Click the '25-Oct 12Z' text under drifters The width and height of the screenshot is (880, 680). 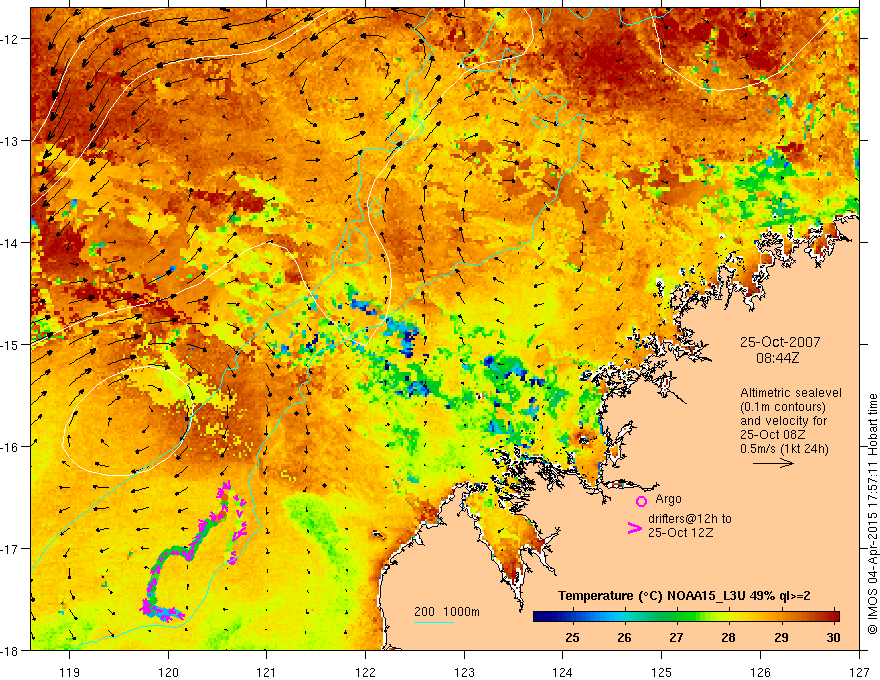(x=680, y=533)
